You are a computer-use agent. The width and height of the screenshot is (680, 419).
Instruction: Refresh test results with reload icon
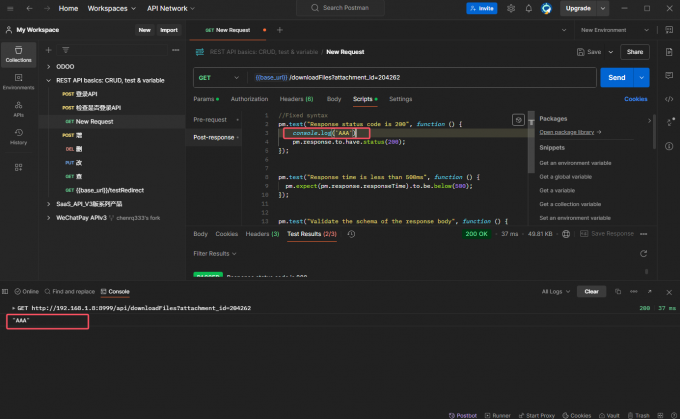pyautogui.click(x=644, y=254)
